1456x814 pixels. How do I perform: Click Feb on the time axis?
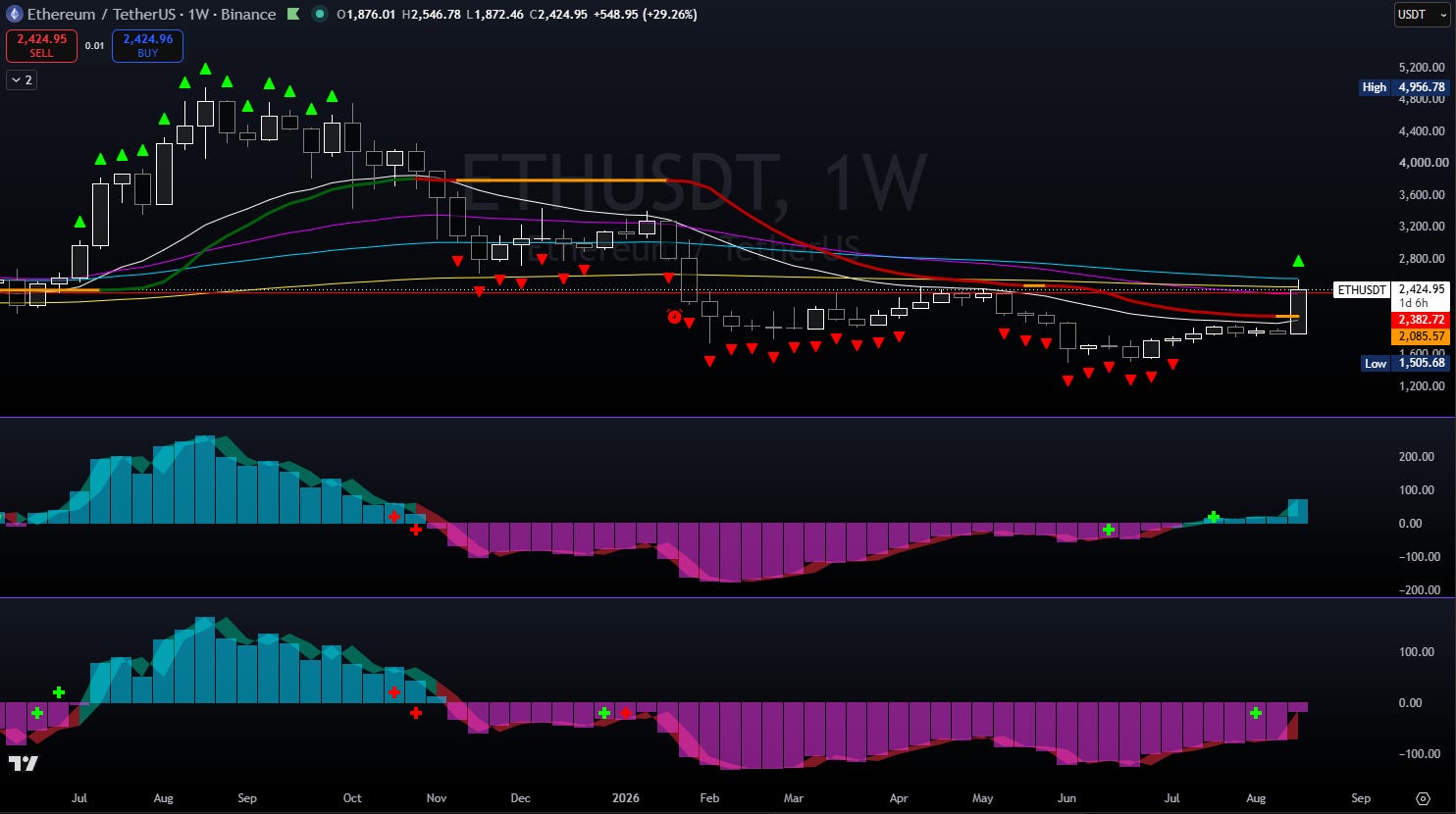coord(709,798)
